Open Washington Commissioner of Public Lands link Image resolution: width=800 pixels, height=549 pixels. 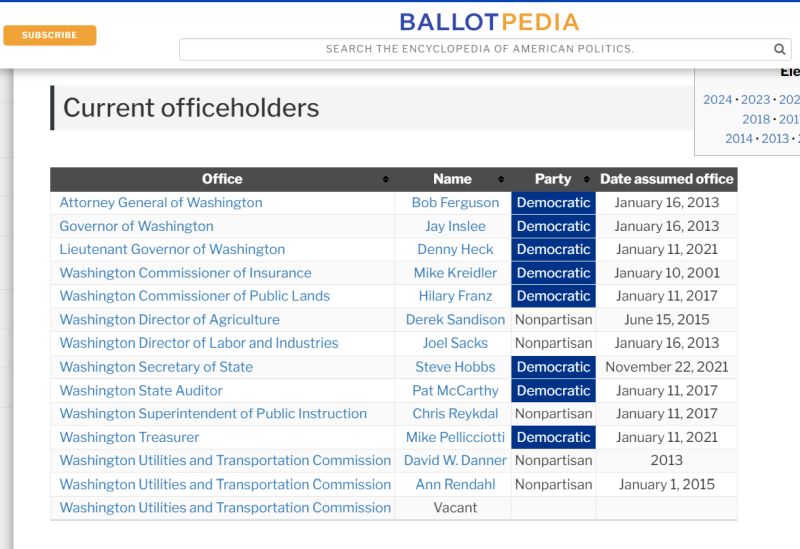(194, 296)
